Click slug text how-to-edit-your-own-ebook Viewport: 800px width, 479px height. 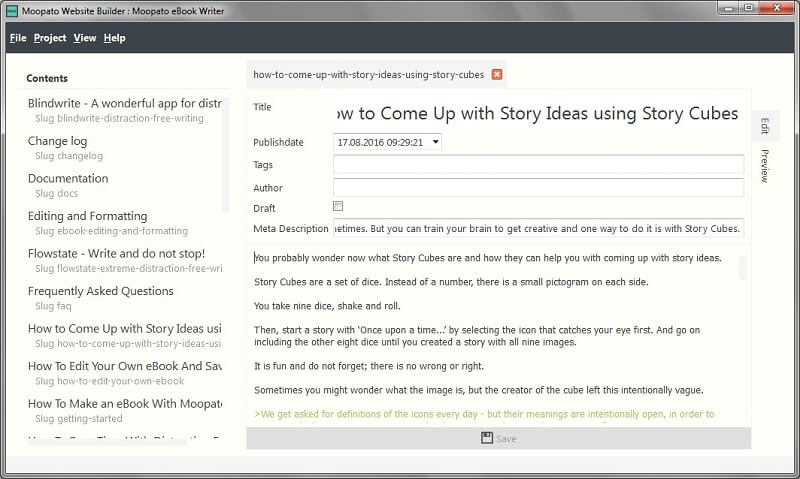[120, 381]
